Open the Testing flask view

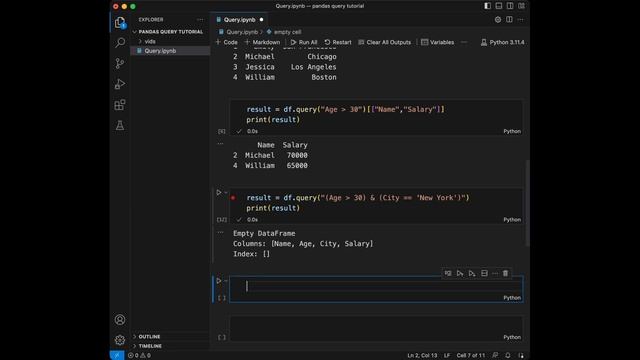tap(120, 125)
